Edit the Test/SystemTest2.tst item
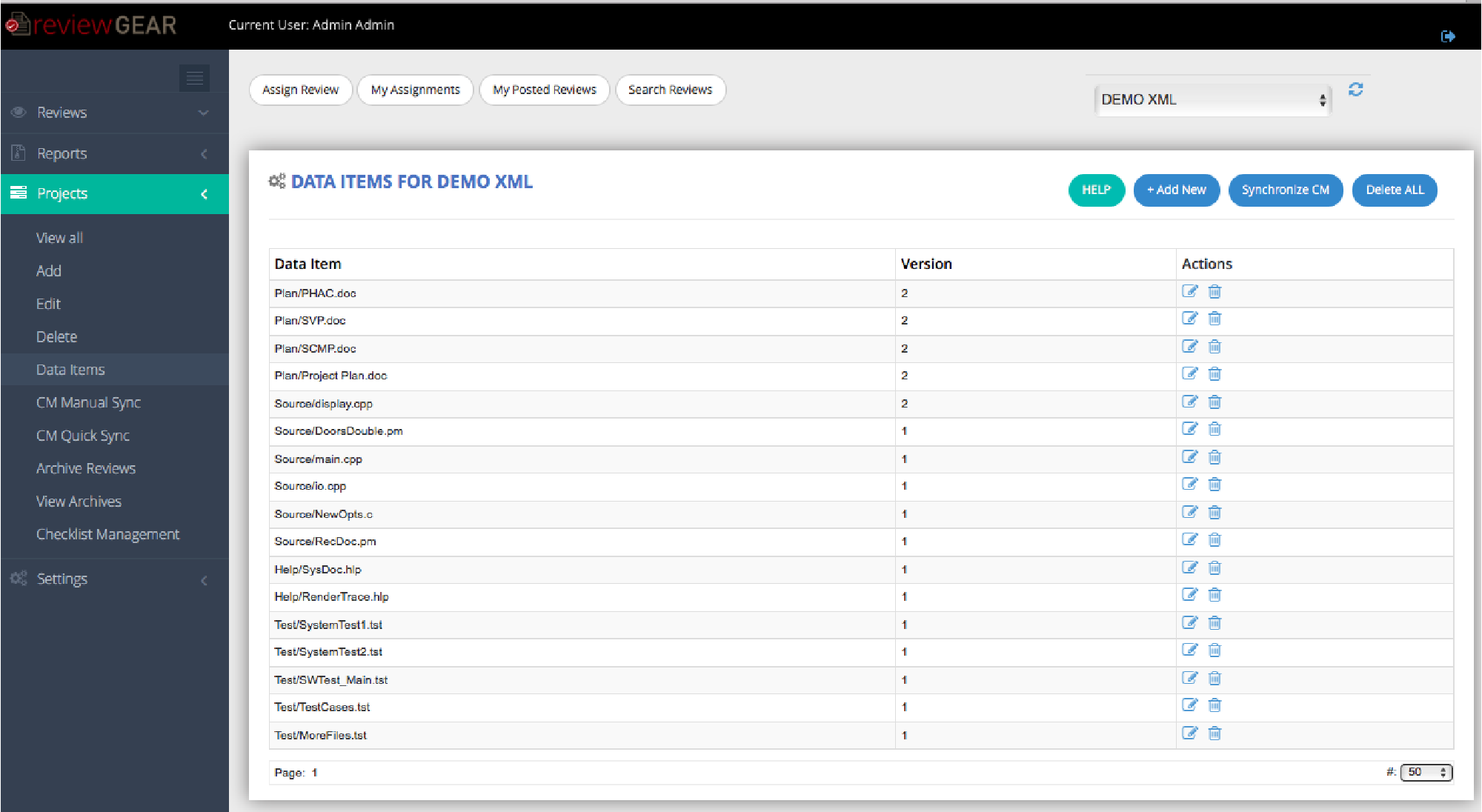The height and width of the screenshot is (812, 1482). point(1189,650)
